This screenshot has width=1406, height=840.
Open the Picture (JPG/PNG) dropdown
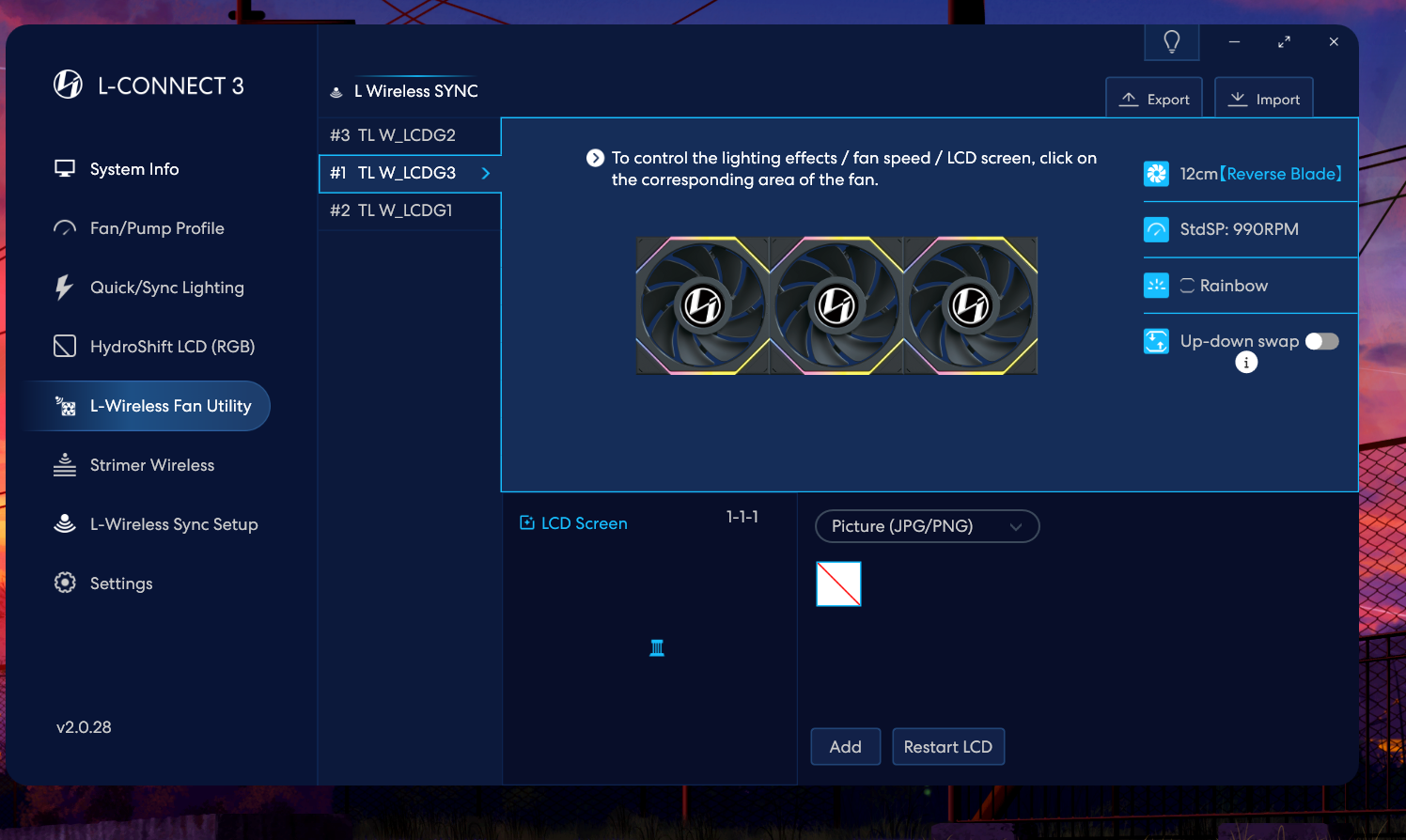[x=927, y=526]
